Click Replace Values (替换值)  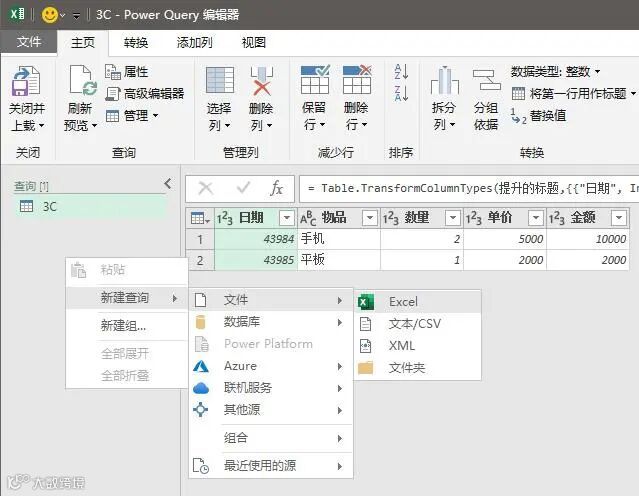[538, 116]
